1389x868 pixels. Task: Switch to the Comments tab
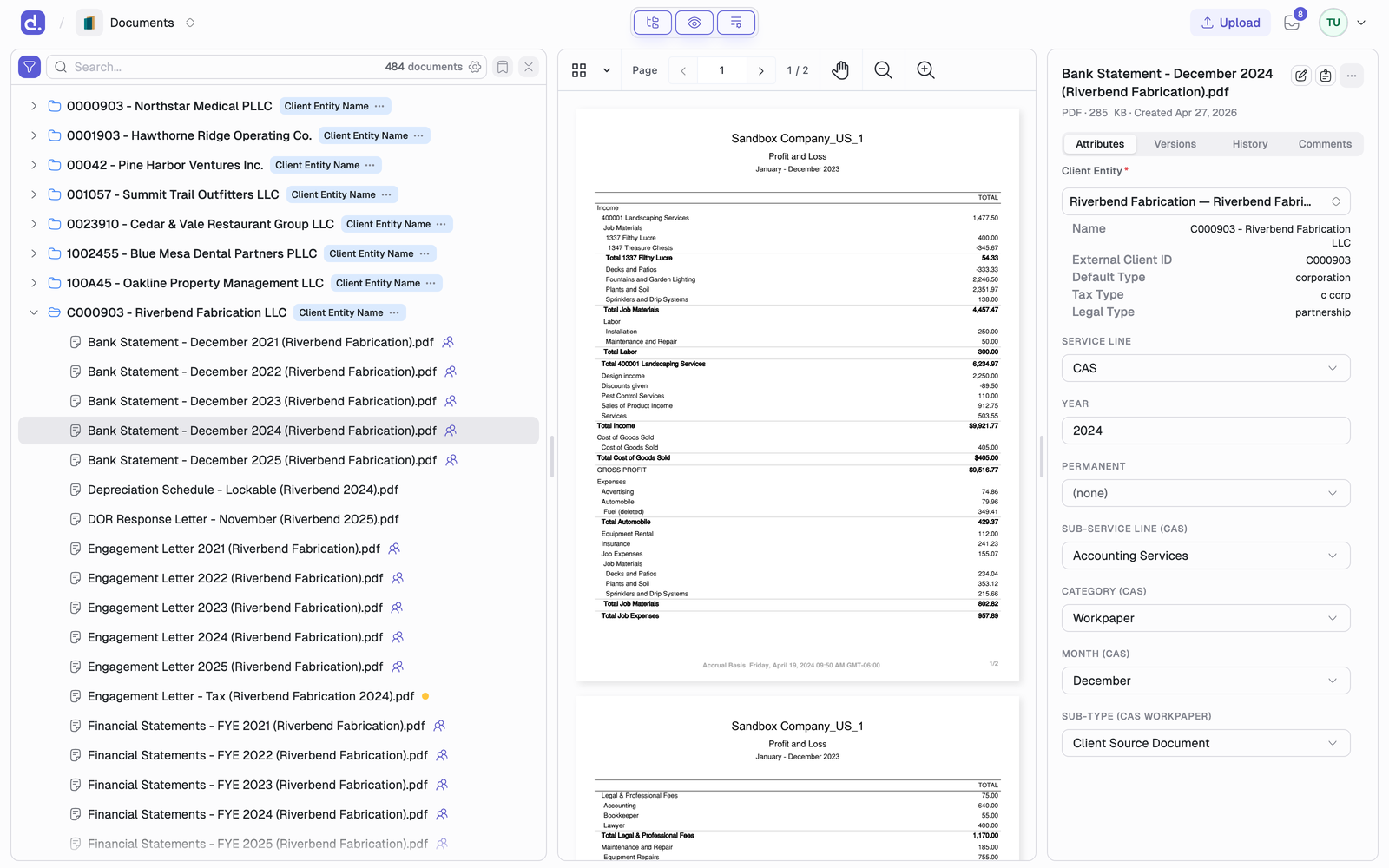click(x=1325, y=144)
